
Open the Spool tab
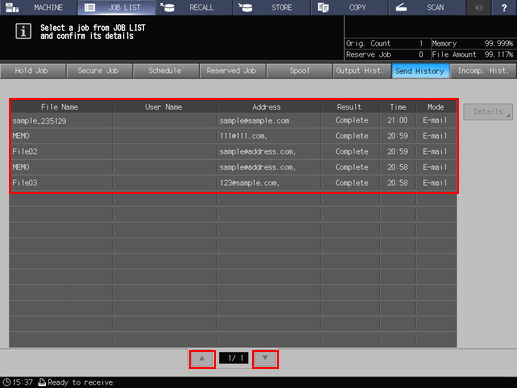(x=299, y=71)
